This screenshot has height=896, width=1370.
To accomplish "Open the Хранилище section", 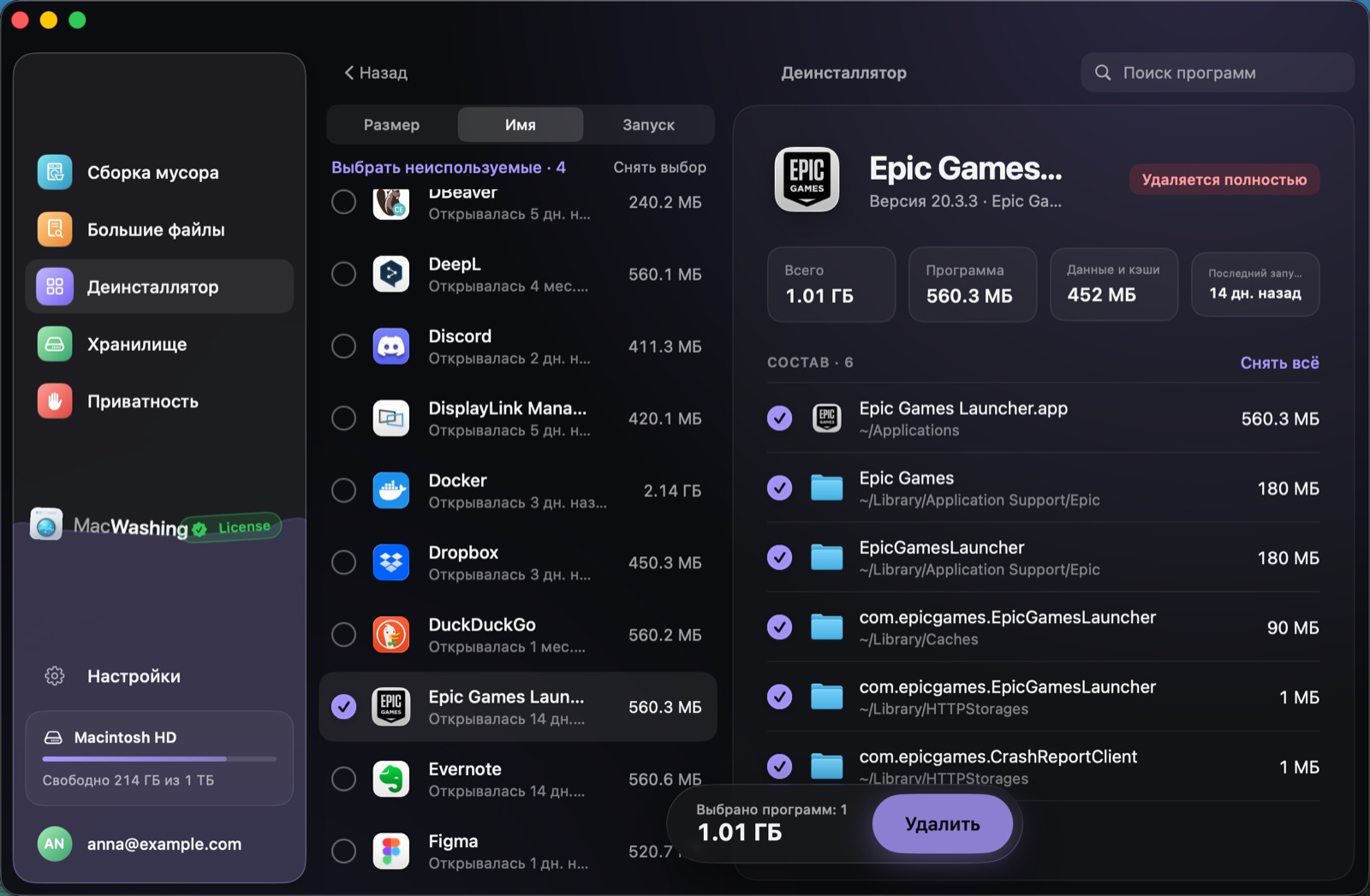I will [x=159, y=344].
